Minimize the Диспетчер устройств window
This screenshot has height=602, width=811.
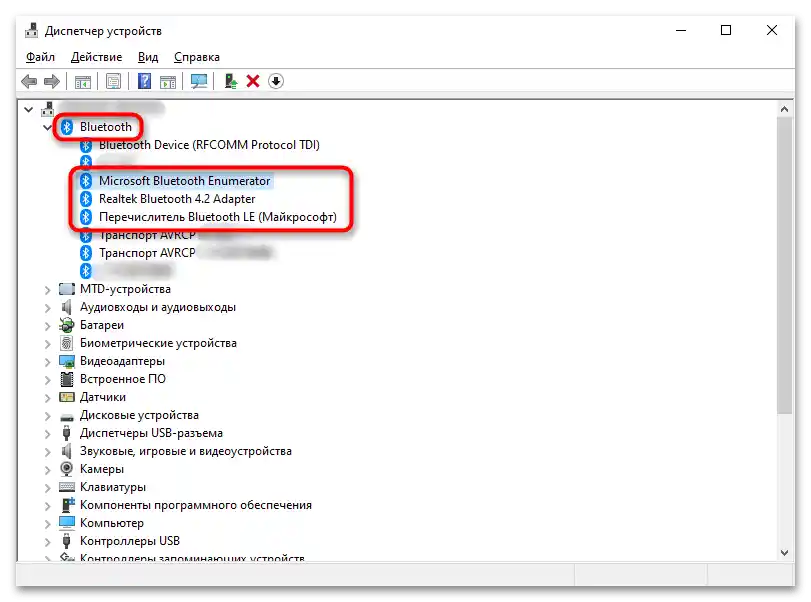pyautogui.click(x=681, y=31)
